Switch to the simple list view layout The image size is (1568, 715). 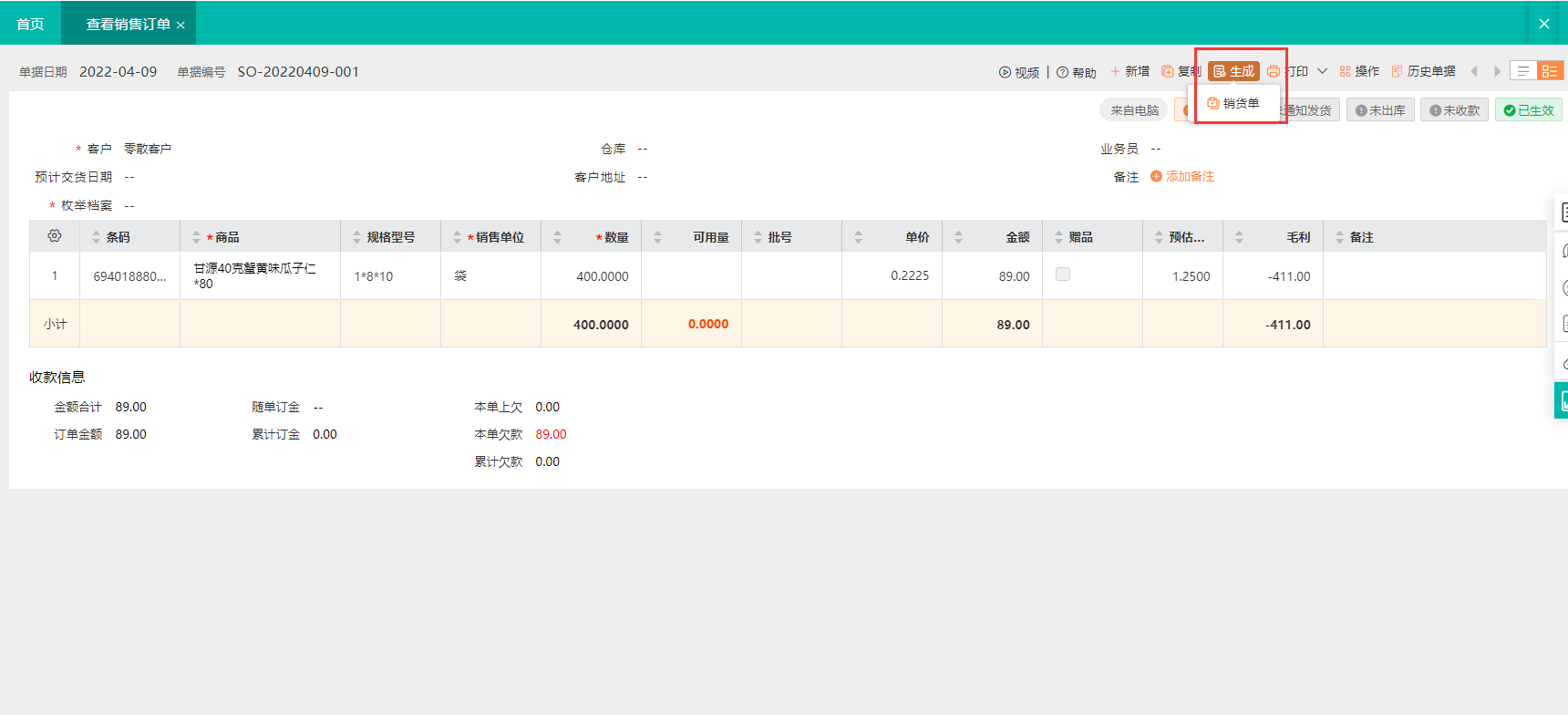[x=1523, y=71]
